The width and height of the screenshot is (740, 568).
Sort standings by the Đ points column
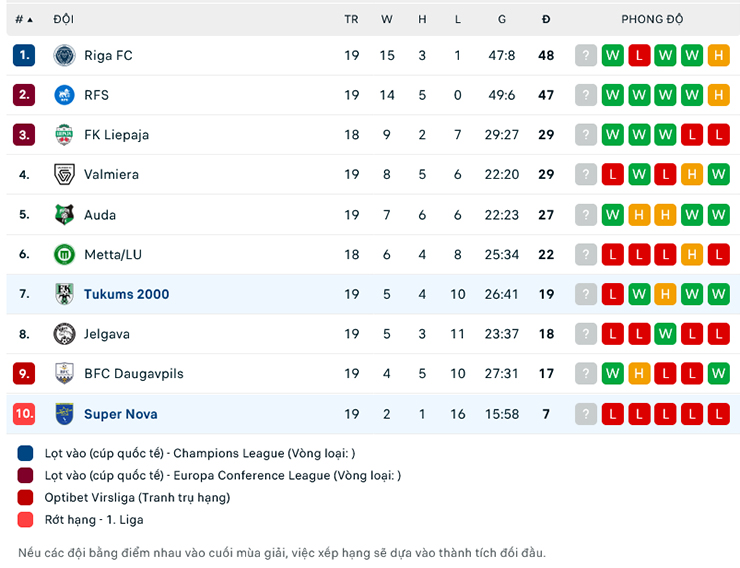[x=546, y=19]
